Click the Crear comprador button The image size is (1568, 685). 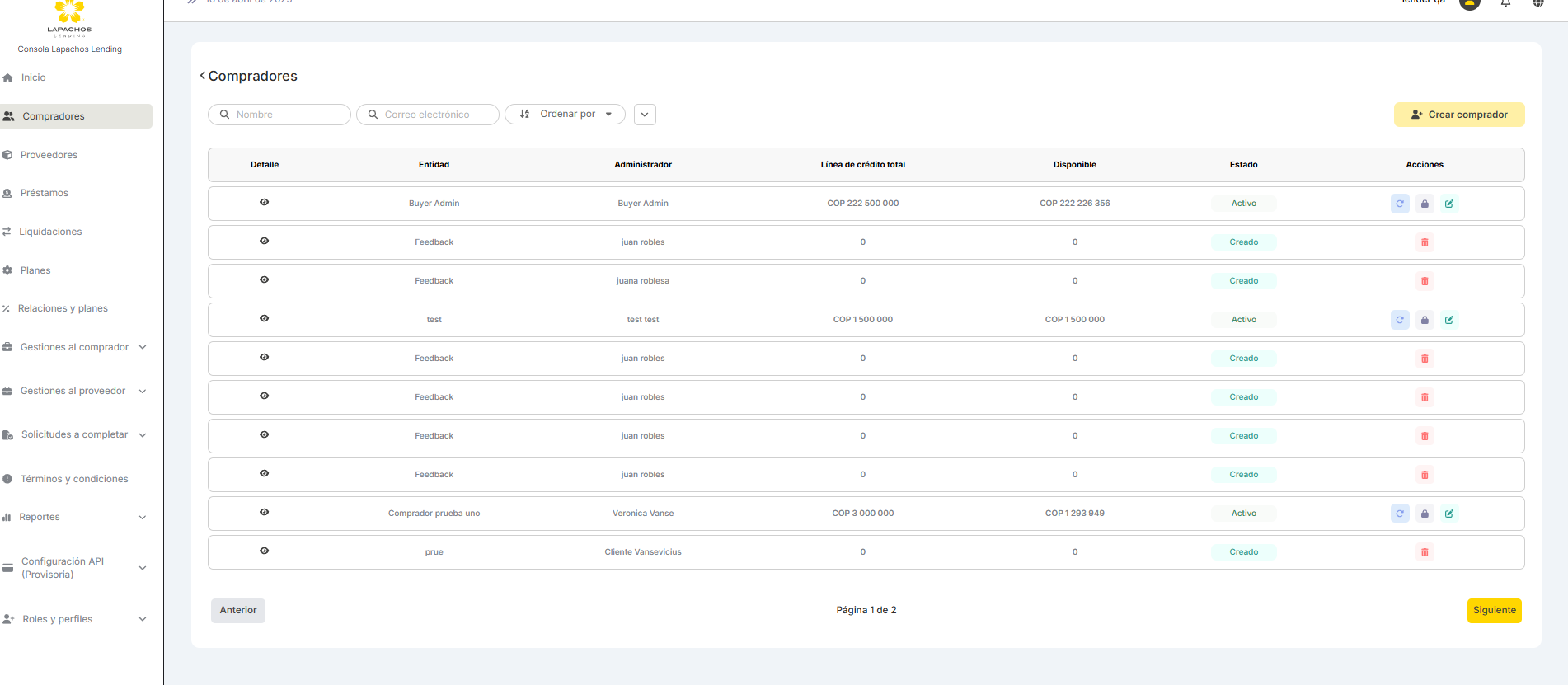tap(1458, 115)
